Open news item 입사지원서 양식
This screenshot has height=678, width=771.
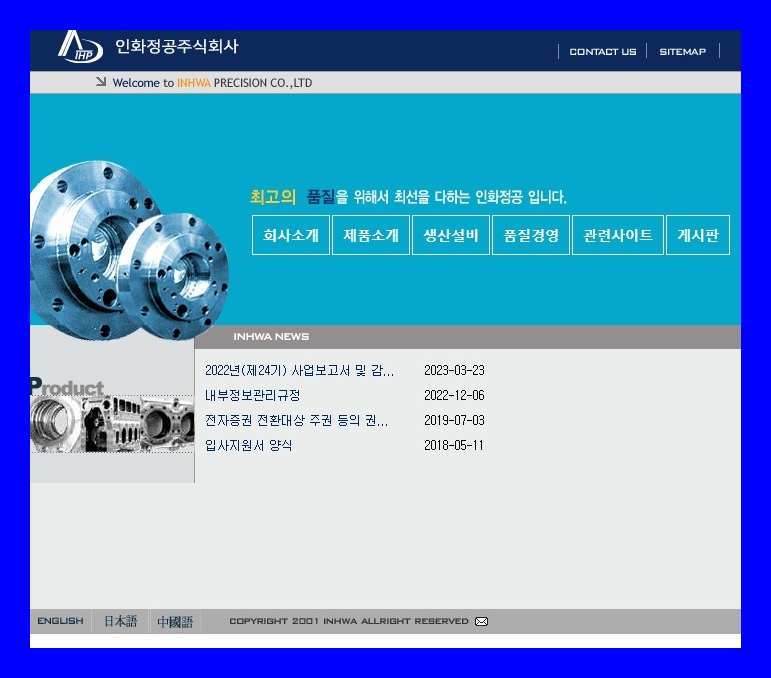(248, 445)
